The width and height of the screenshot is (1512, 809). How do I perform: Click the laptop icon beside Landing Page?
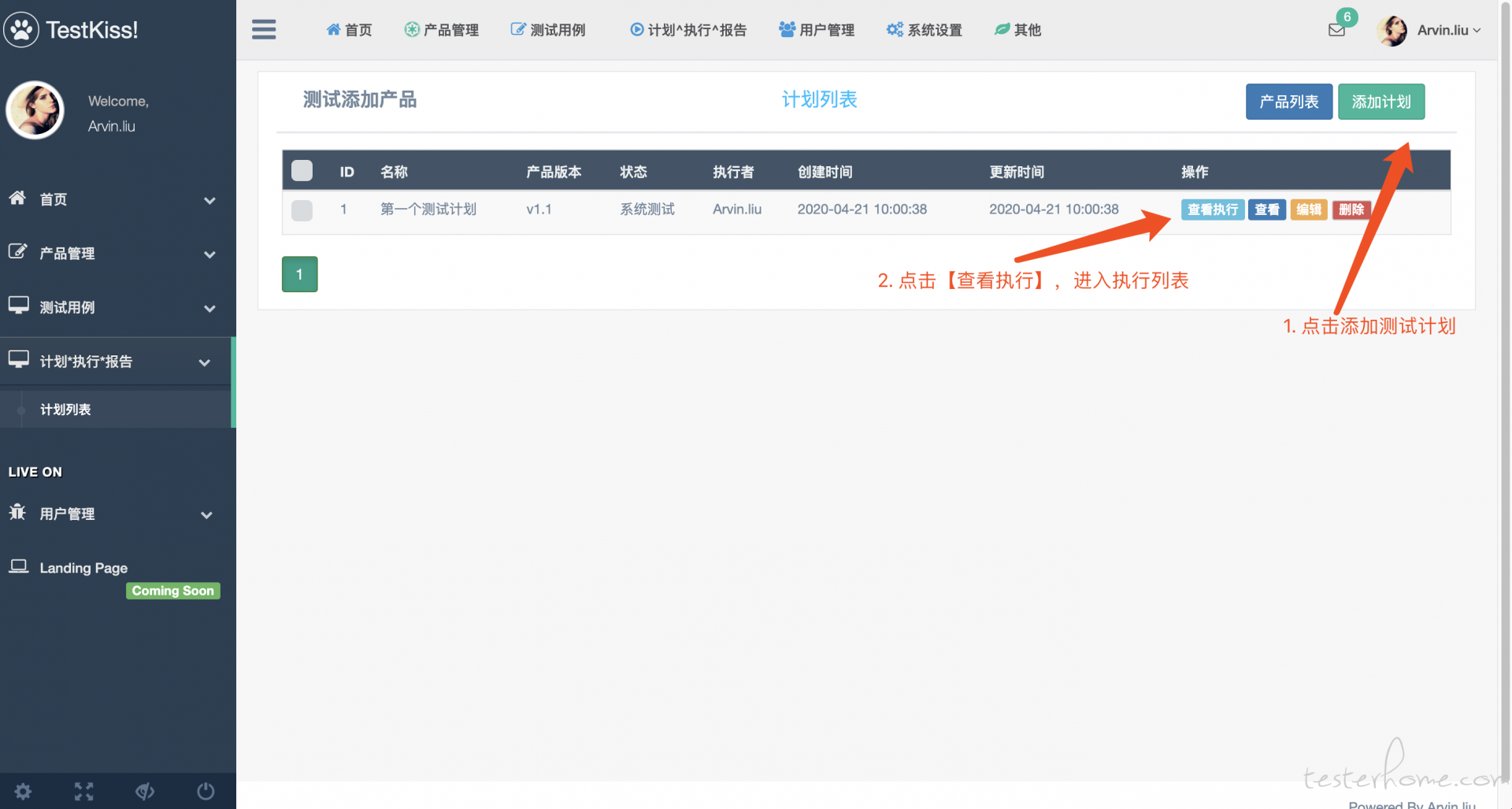pyautogui.click(x=18, y=566)
